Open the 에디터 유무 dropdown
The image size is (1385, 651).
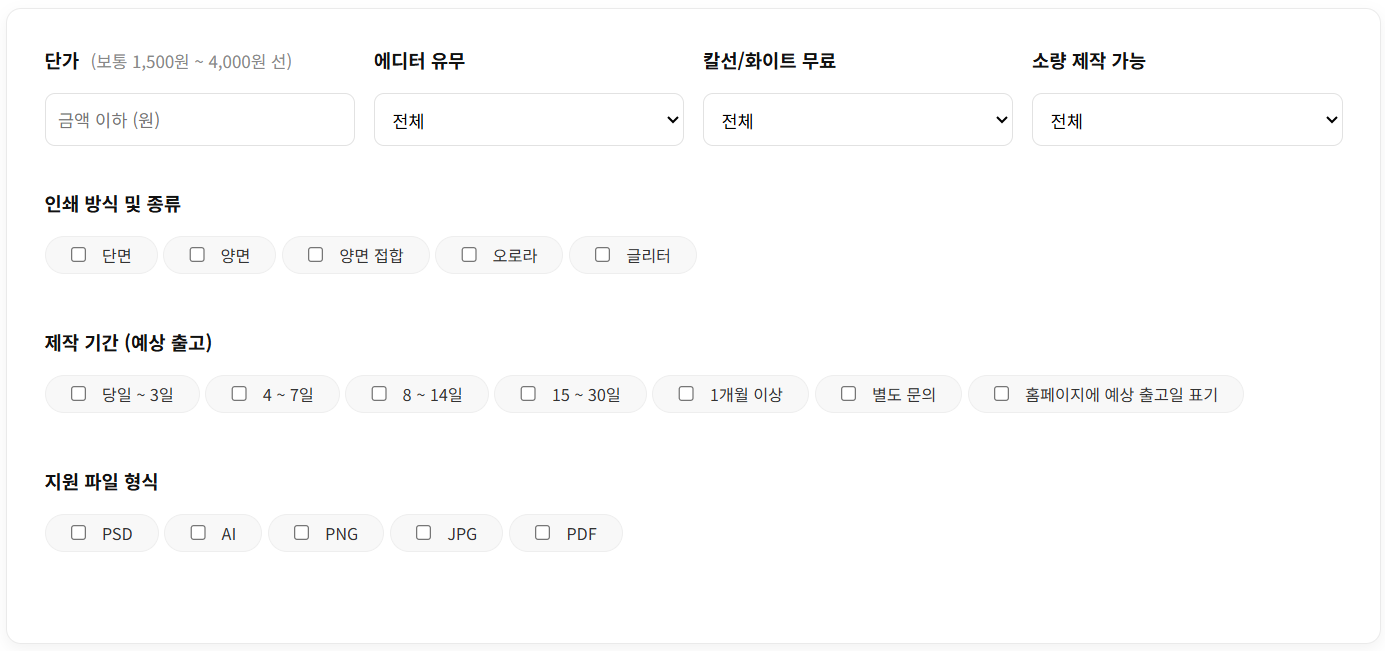pos(528,120)
